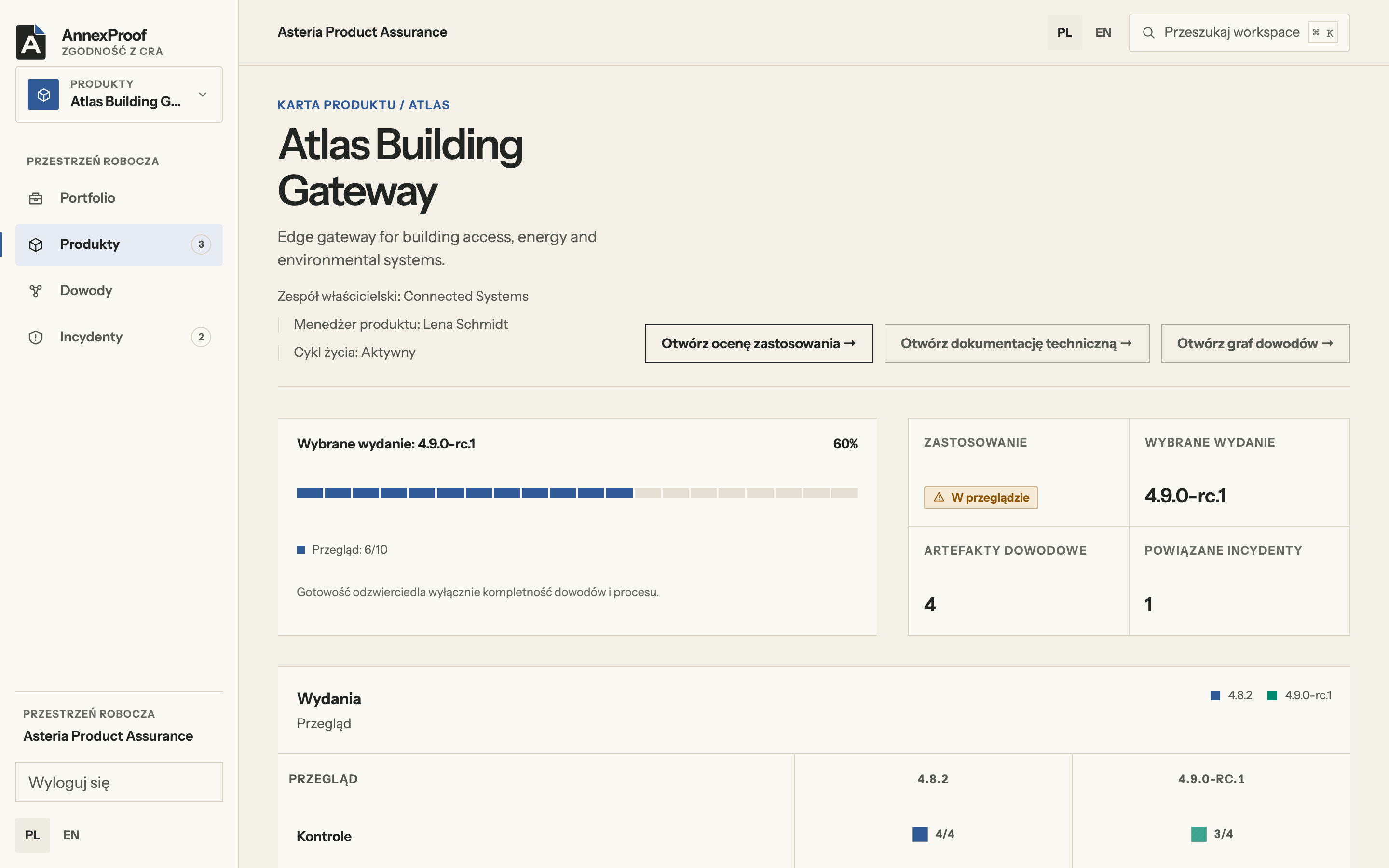Click the blue Przegląd legend square
Image resolution: width=1389 pixels, height=868 pixels.
(301, 550)
